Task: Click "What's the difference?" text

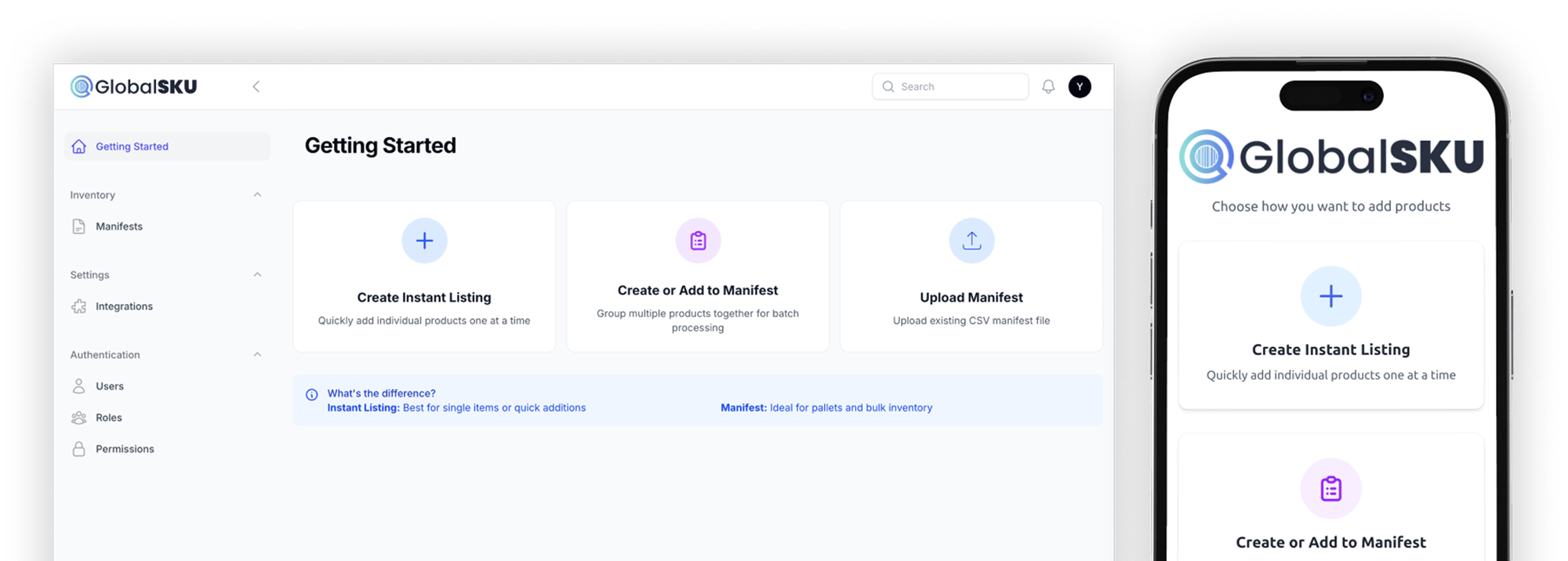Action: point(381,393)
